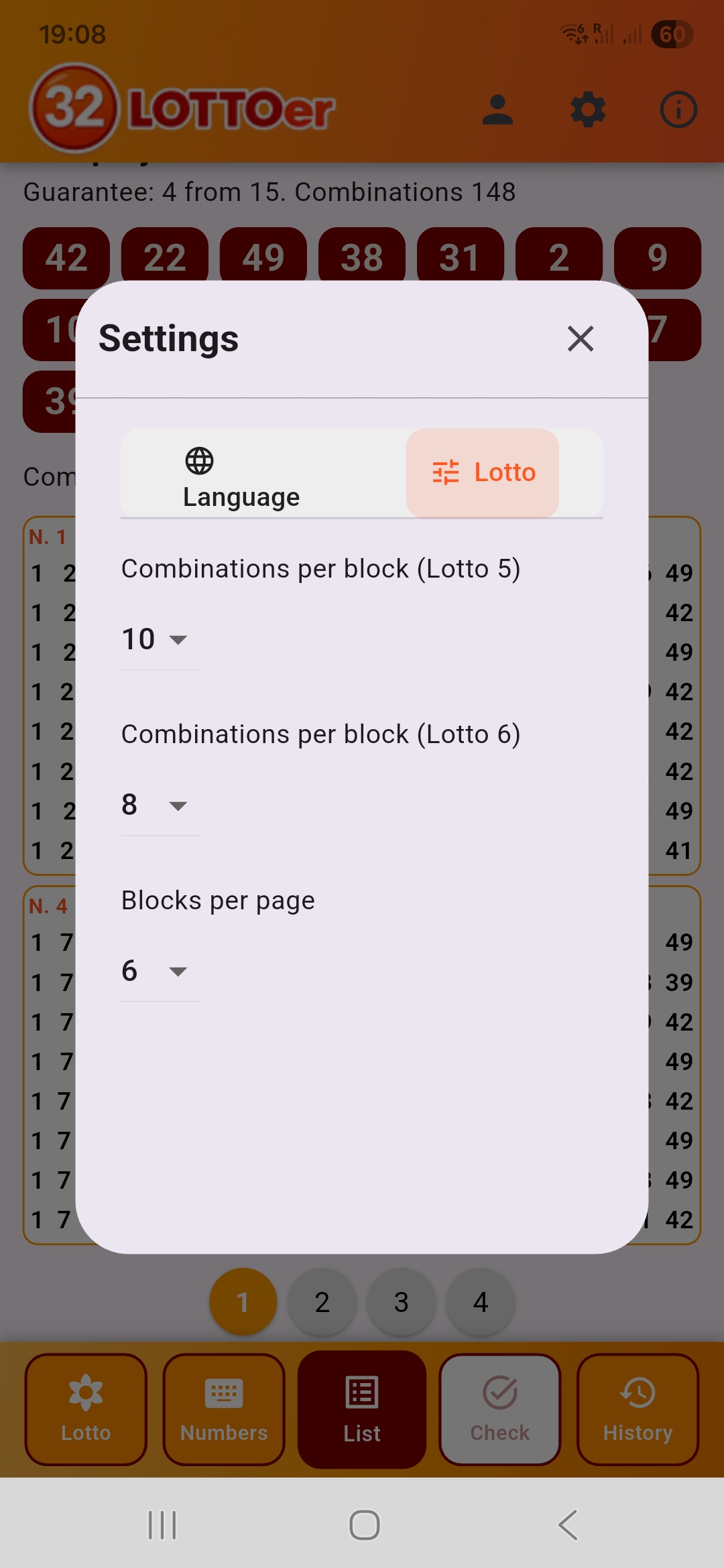Open the List navigation button
Image resolution: width=724 pixels, height=1568 pixels.
click(362, 1409)
